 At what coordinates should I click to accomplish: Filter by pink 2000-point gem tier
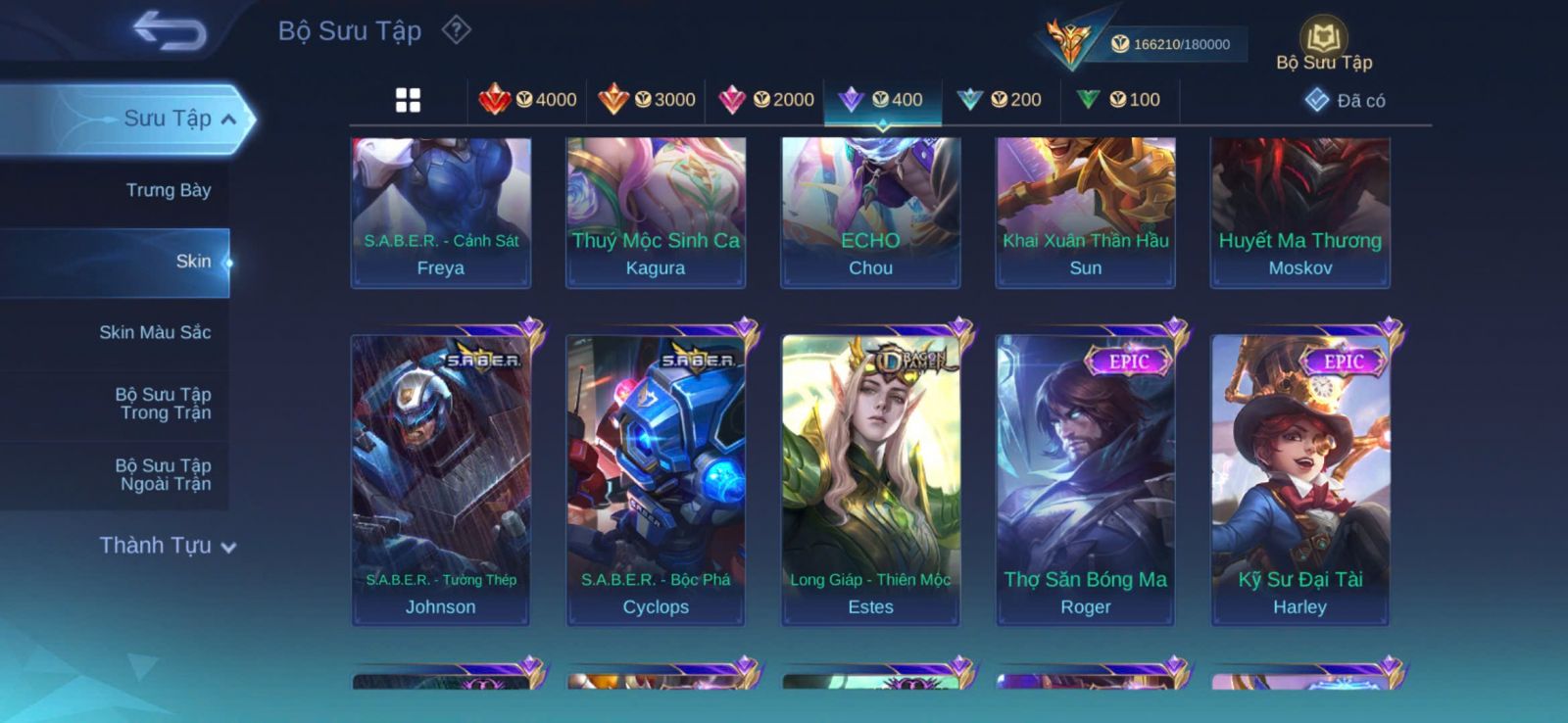click(x=765, y=99)
